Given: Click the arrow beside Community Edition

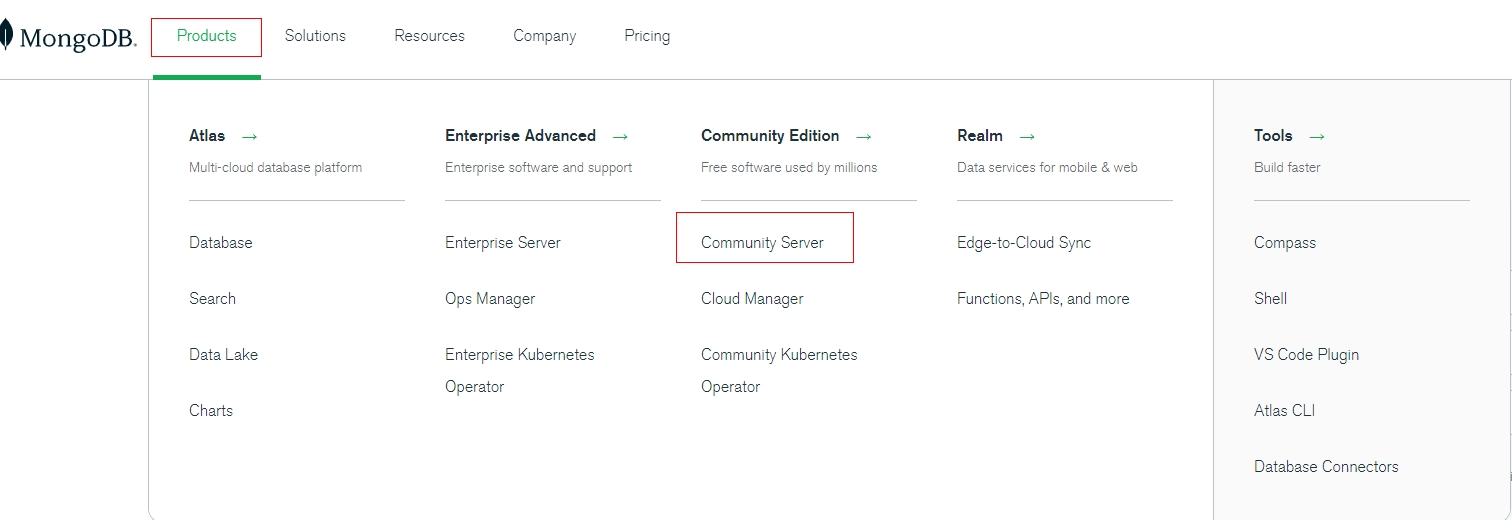Looking at the screenshot, I should (x=864, y=136).
